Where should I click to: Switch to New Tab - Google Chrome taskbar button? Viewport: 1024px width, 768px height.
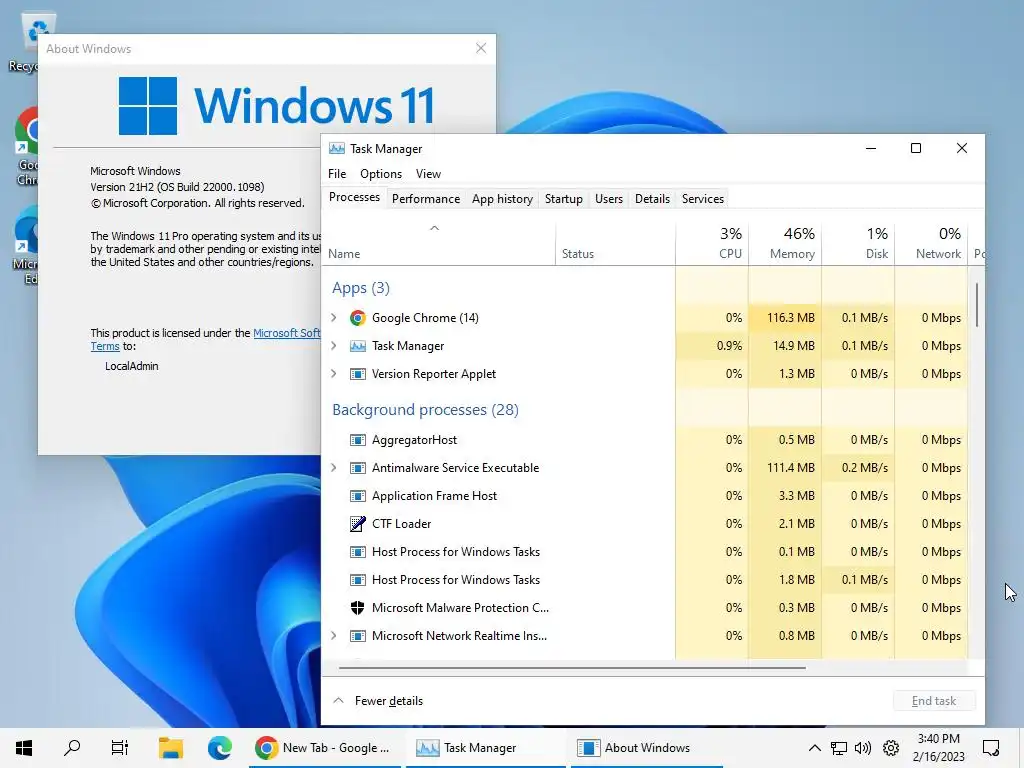(323, 748)
